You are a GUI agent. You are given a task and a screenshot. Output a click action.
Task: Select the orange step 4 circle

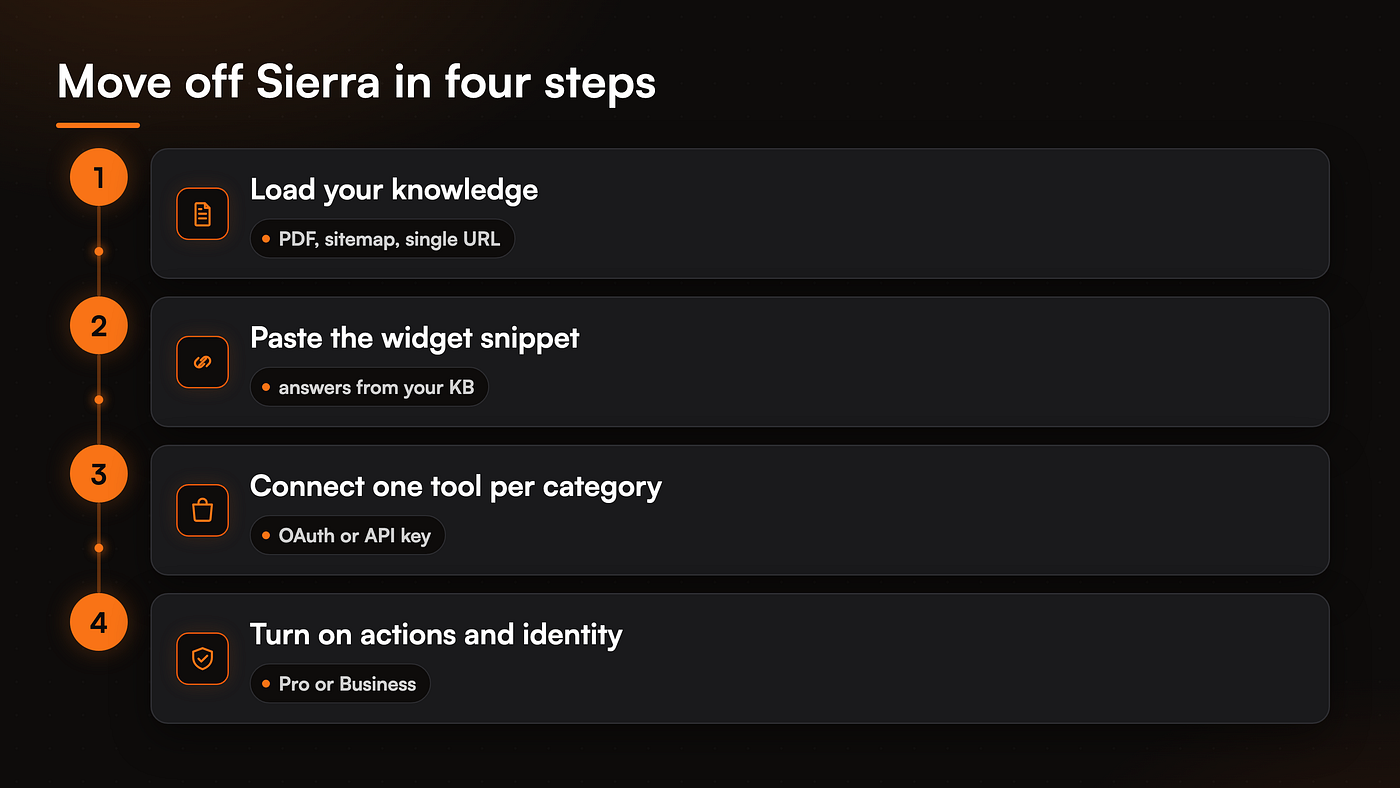(99, 622)
